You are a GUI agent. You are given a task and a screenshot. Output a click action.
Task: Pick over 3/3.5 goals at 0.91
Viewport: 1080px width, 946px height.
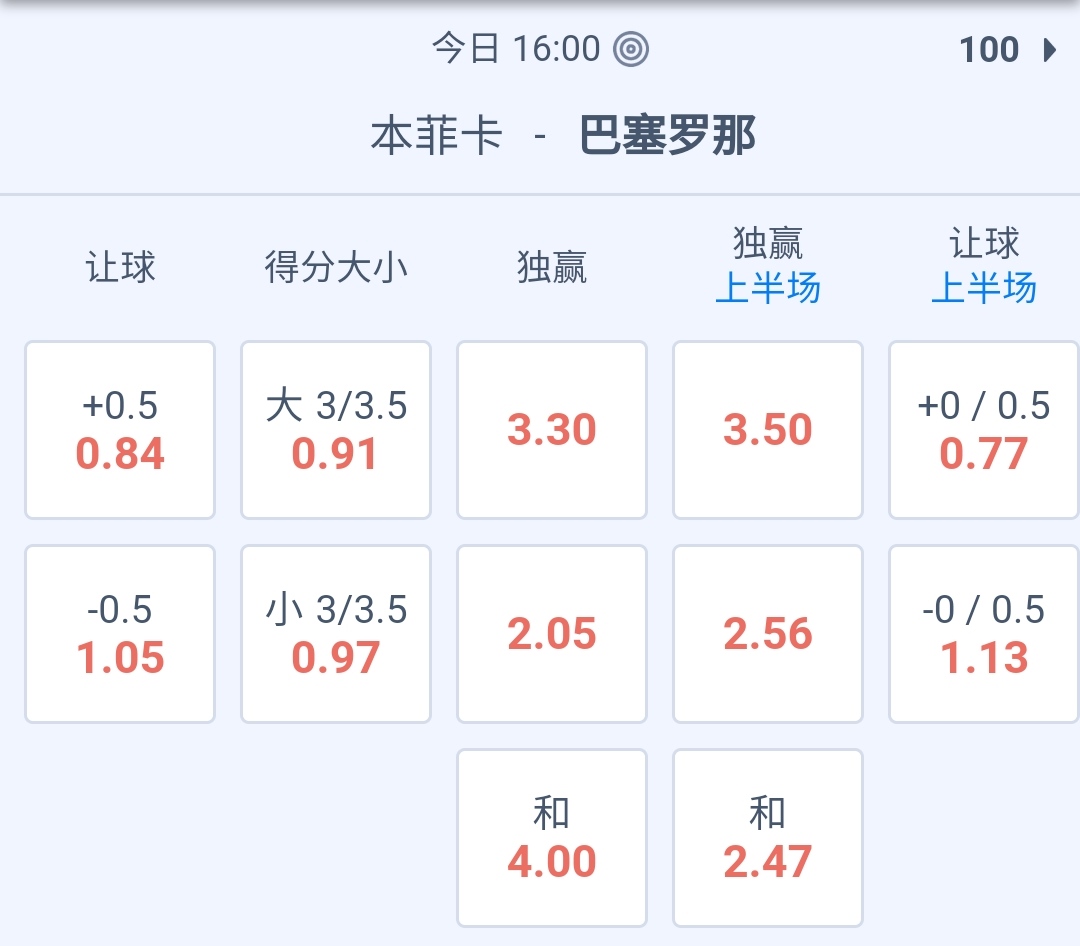(336, 430)
